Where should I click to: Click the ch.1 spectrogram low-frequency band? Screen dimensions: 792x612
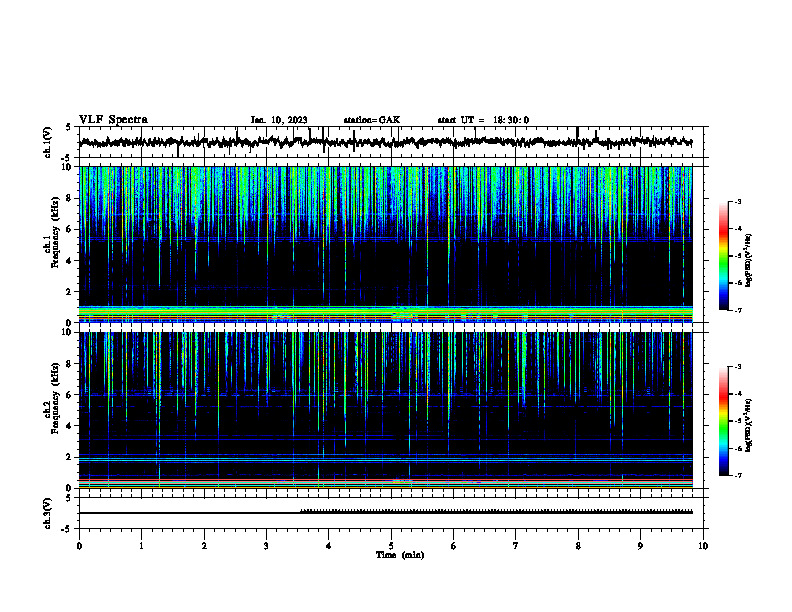pyautogui.click(x=385, y=314)
